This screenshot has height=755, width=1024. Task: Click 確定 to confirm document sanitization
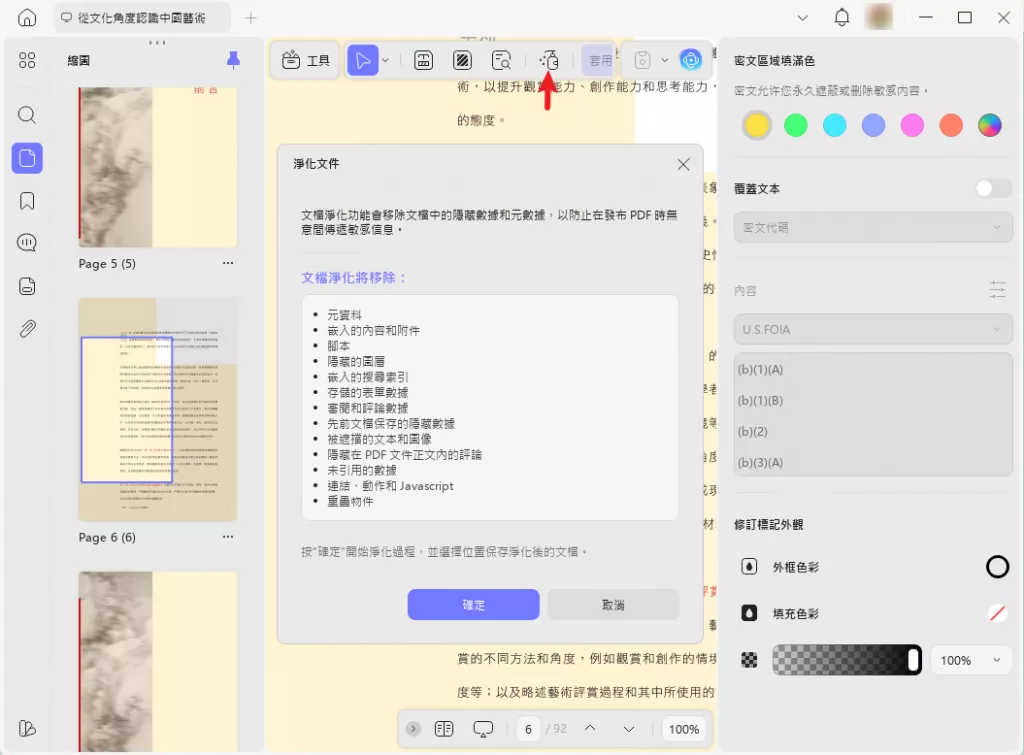tap(473, 604)
